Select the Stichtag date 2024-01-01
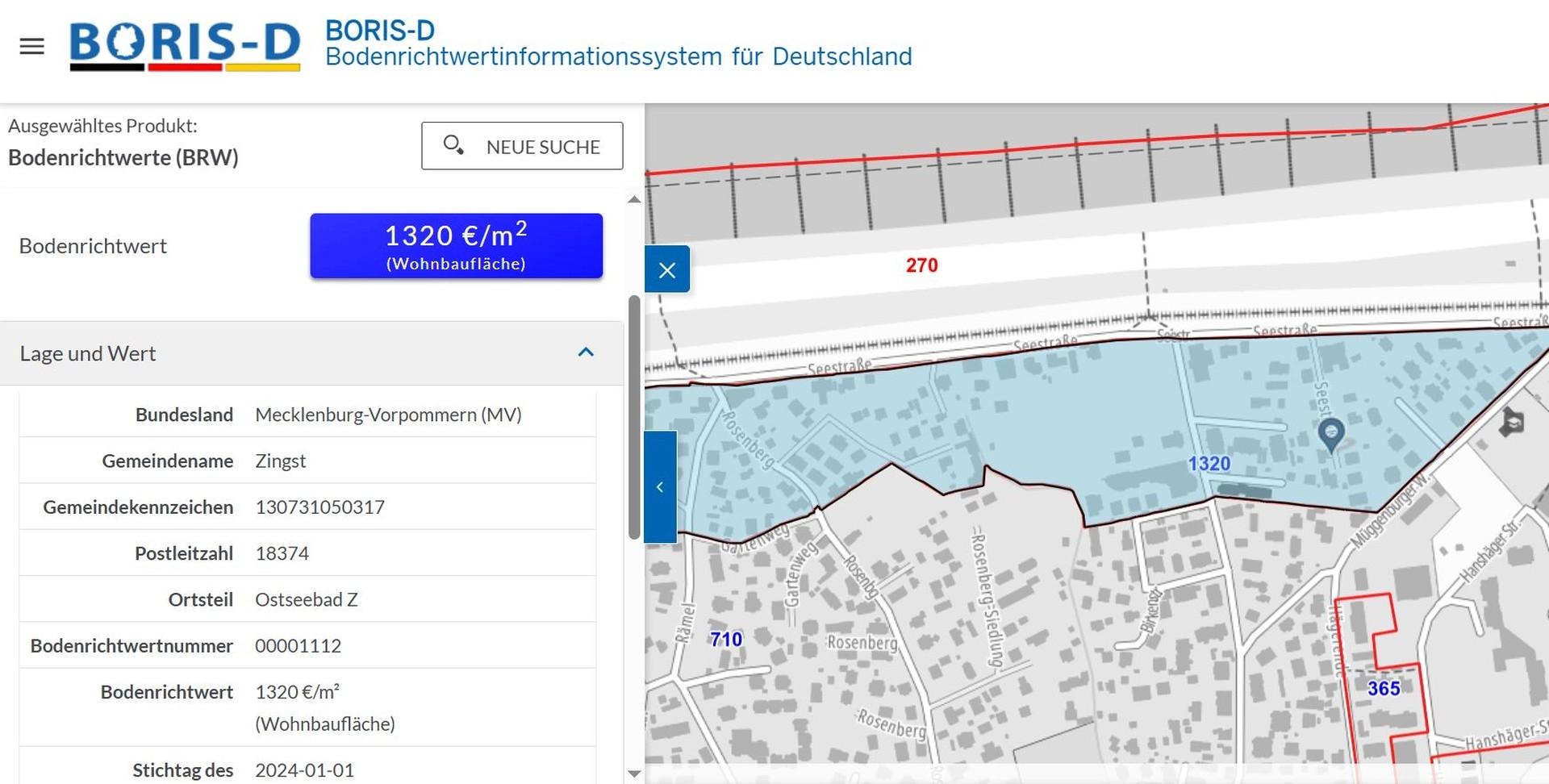 305,770
